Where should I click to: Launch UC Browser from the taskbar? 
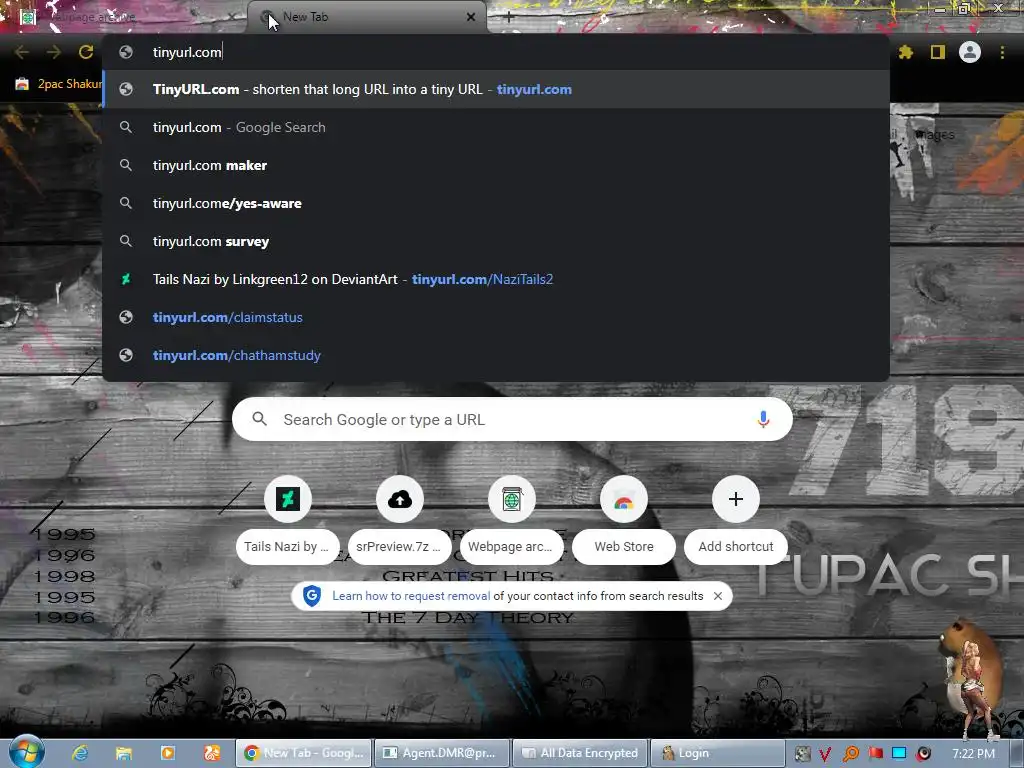pyautogui.click(x=212, y=753)
